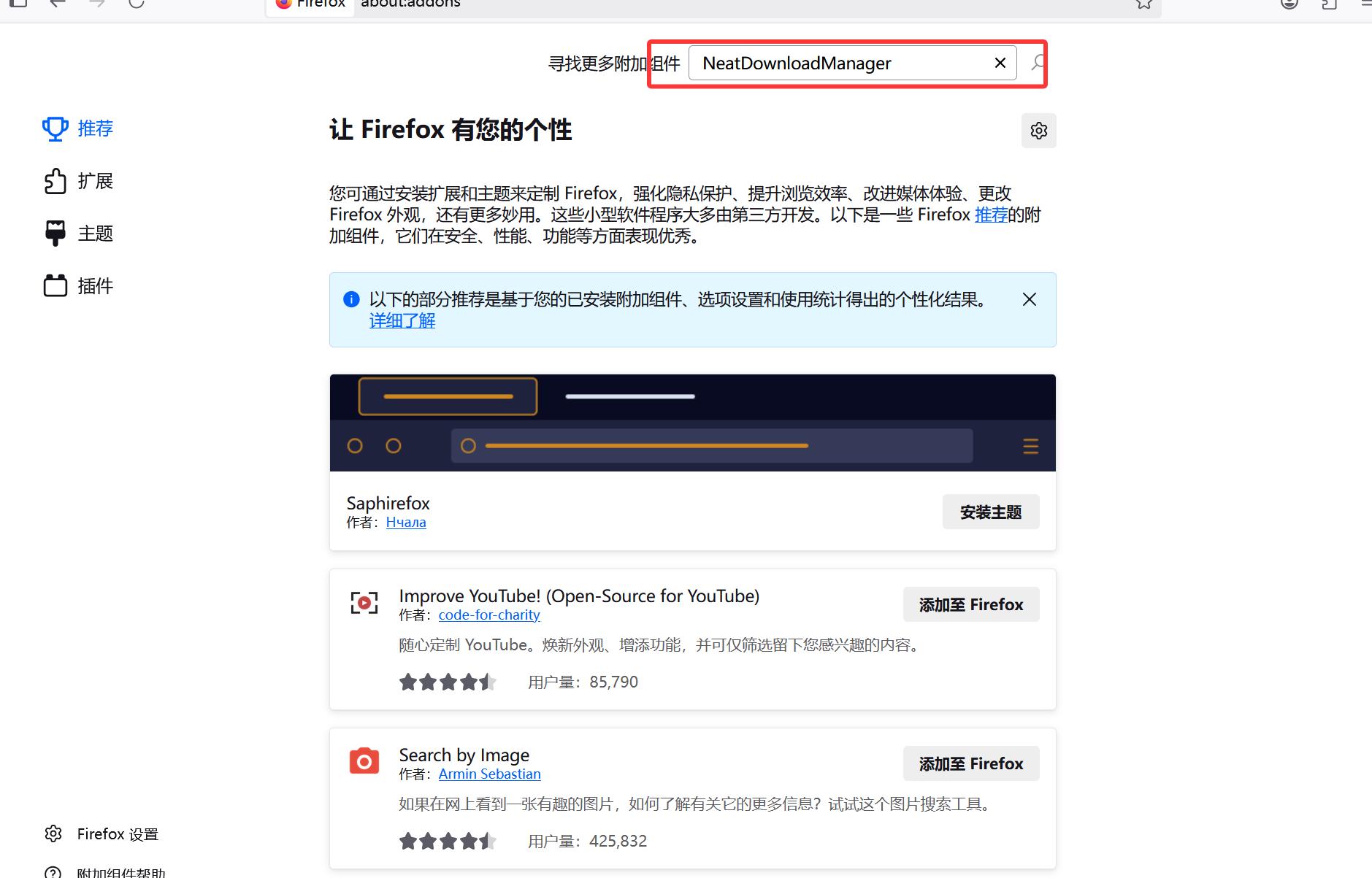Click the search magnifier icon

click(x=1038, y=63)
